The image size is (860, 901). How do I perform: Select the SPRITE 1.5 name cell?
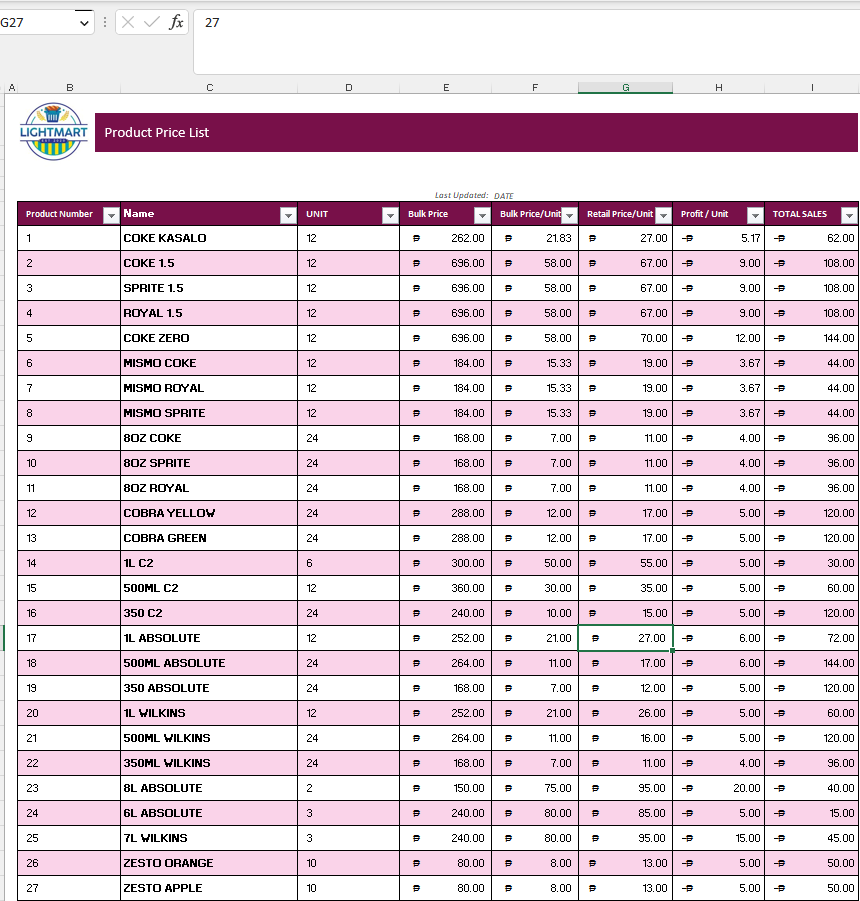209,288
